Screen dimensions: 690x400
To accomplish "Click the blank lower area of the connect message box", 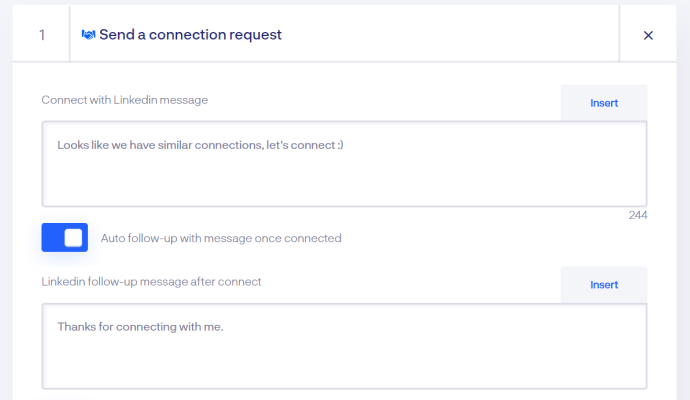I will click(x=344, y=183).
